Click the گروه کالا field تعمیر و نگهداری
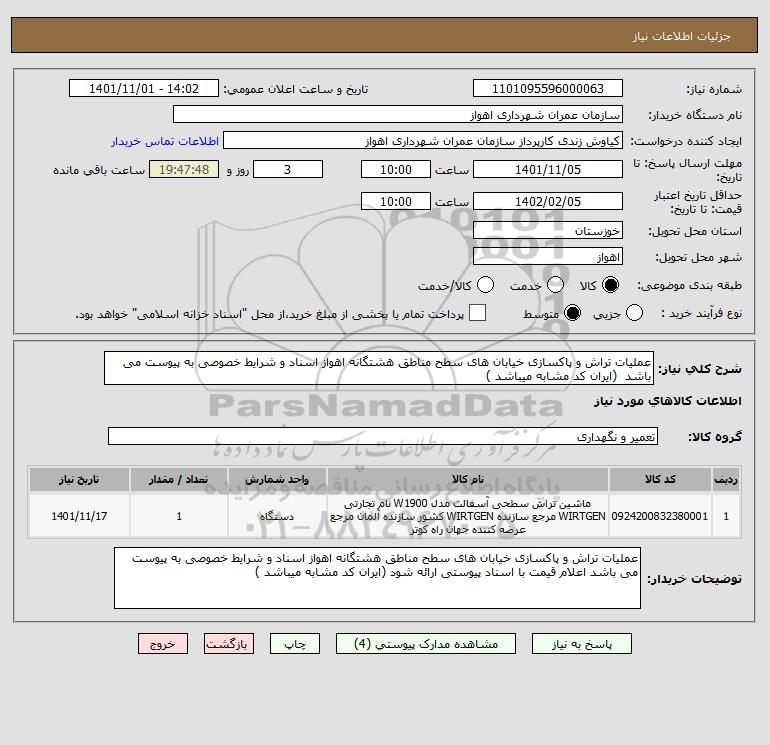770x745 pixels. (x=383, y=436)
